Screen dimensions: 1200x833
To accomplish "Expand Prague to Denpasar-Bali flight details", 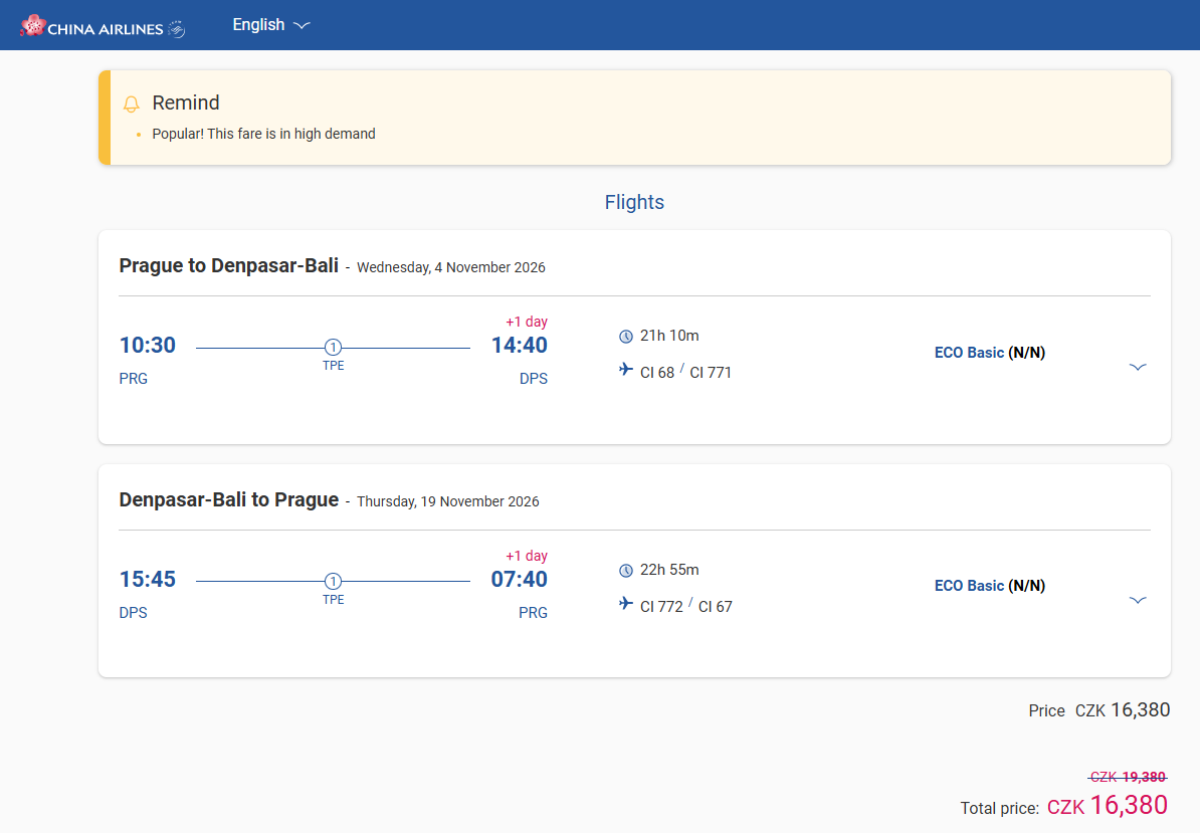I will click(x=1137, y=367).
